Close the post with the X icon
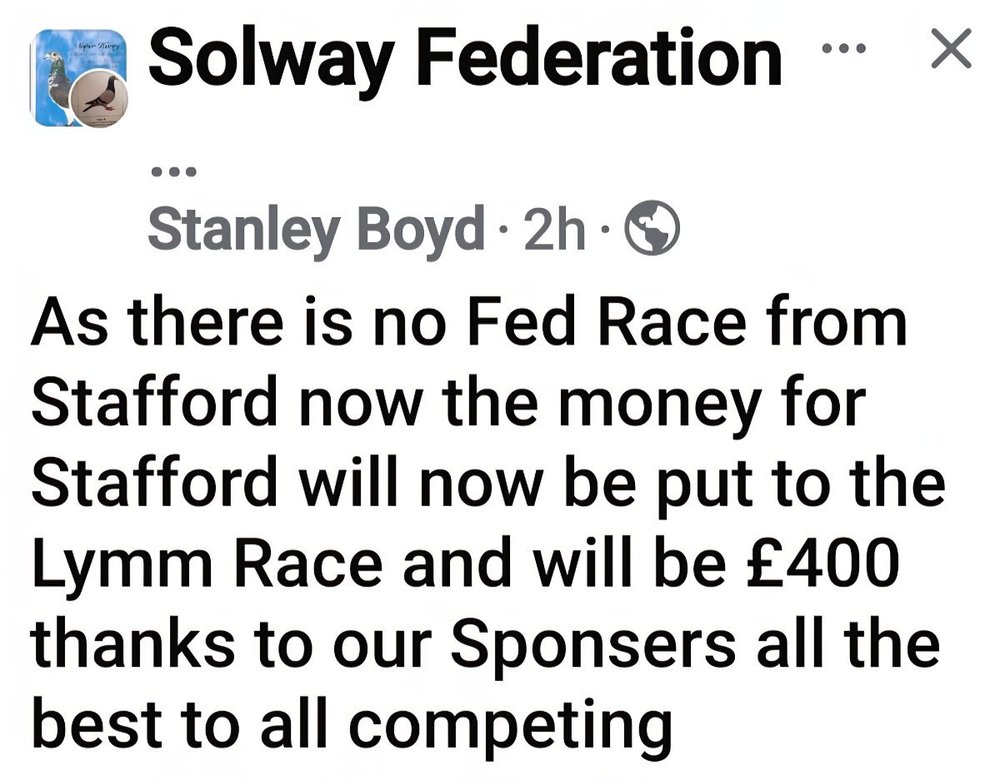This screenshot has height=780, width=1000. pyautogui.click(x=951, y=48)
